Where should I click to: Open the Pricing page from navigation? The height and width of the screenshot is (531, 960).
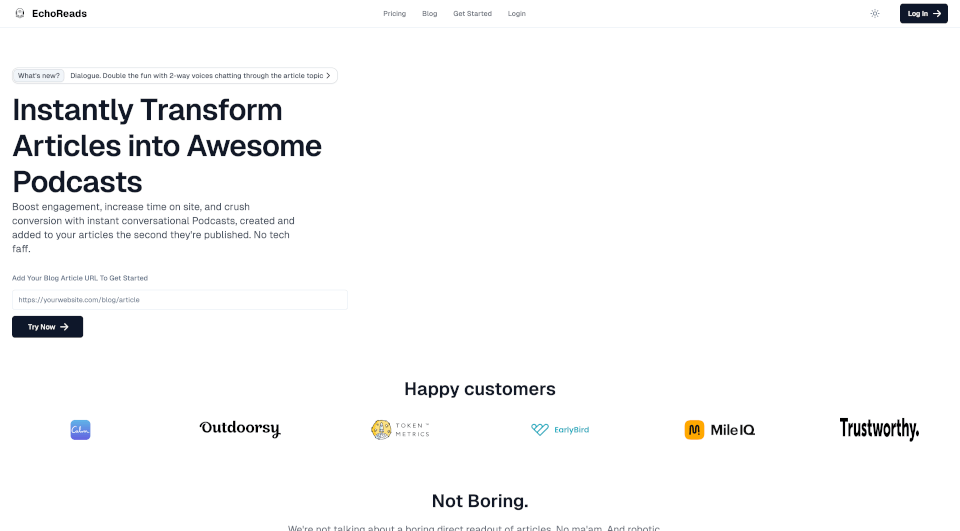tap(394, 14)
